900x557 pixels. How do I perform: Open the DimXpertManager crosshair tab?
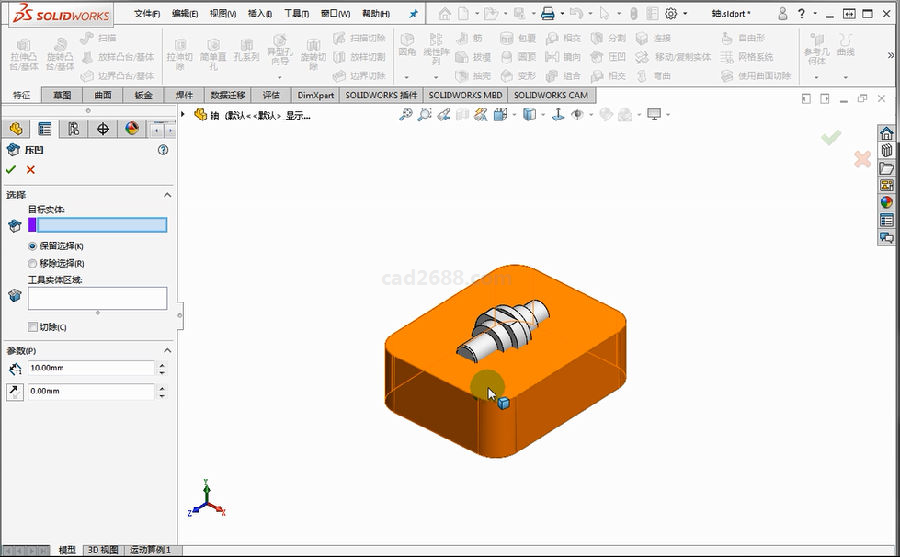coord(103,129)
